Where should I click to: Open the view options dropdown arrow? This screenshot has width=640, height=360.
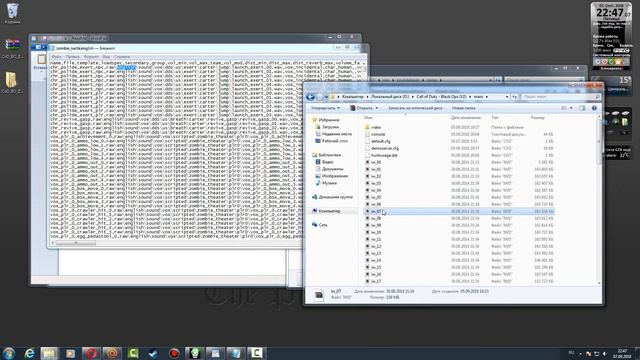571,108
